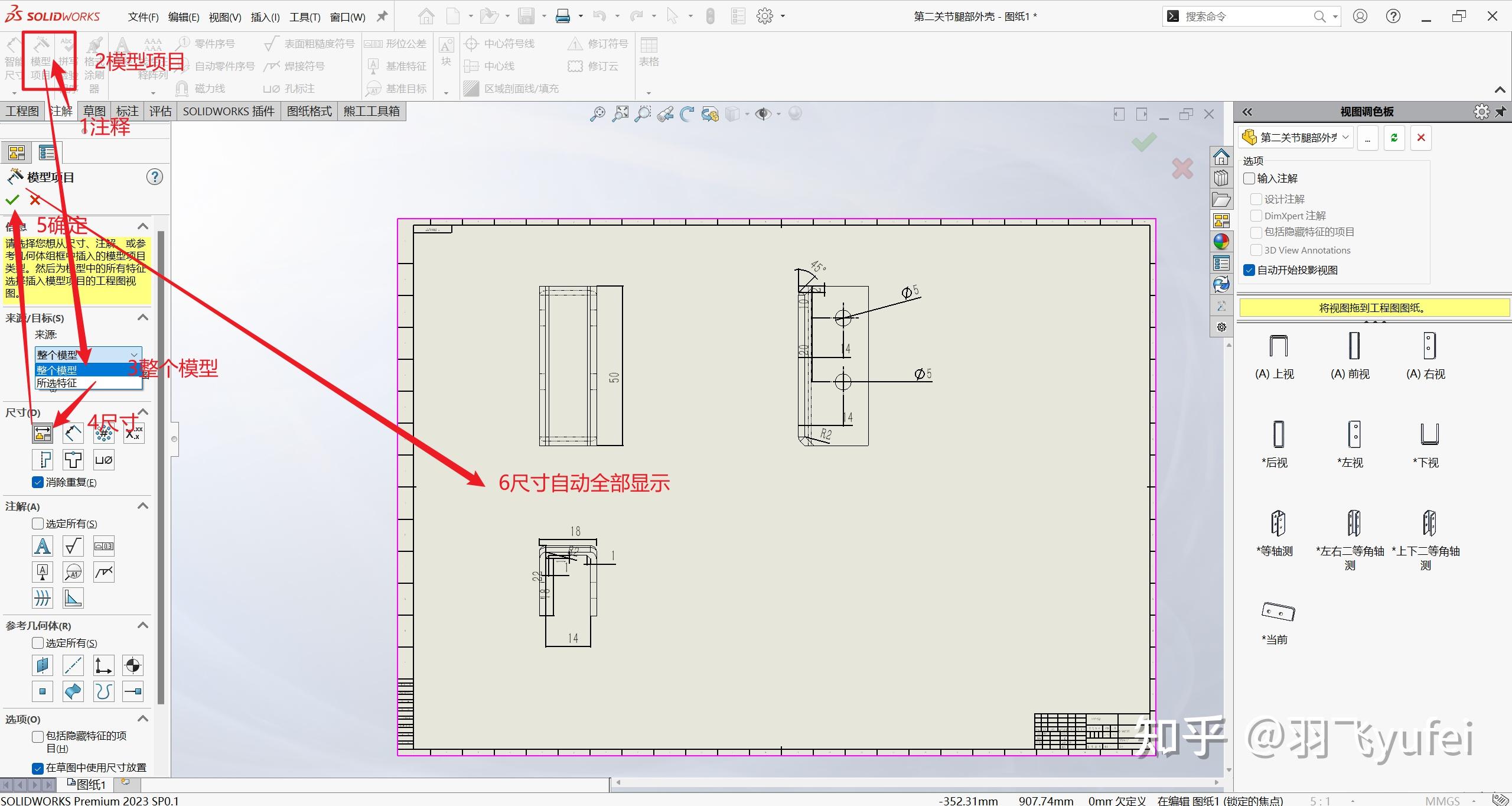Screen dimensions: 1512x806
Task: Click the surface finish symbol icon under 注解
Action: pyautogui.click(x=73, y=546)
